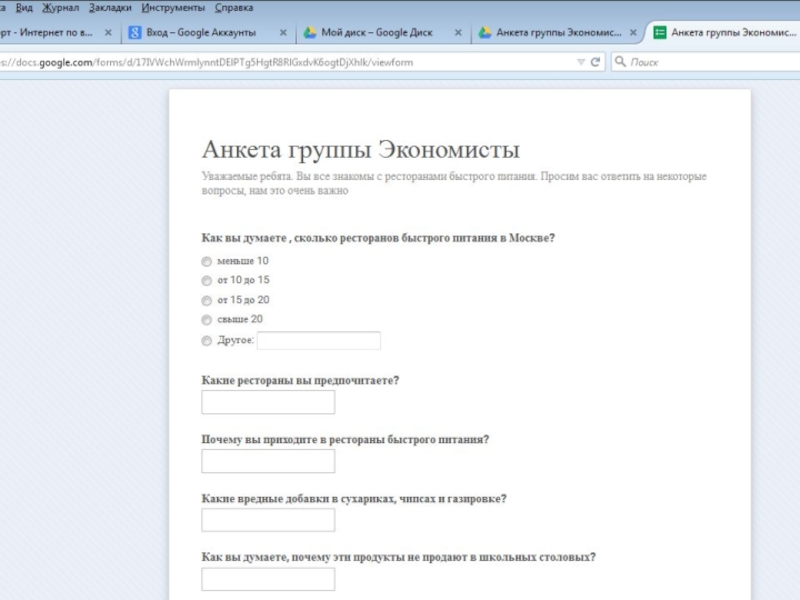Screen dimensions: 800x600
Task: Open the 'Закладки' menu
Action: (x=110, y=7)
